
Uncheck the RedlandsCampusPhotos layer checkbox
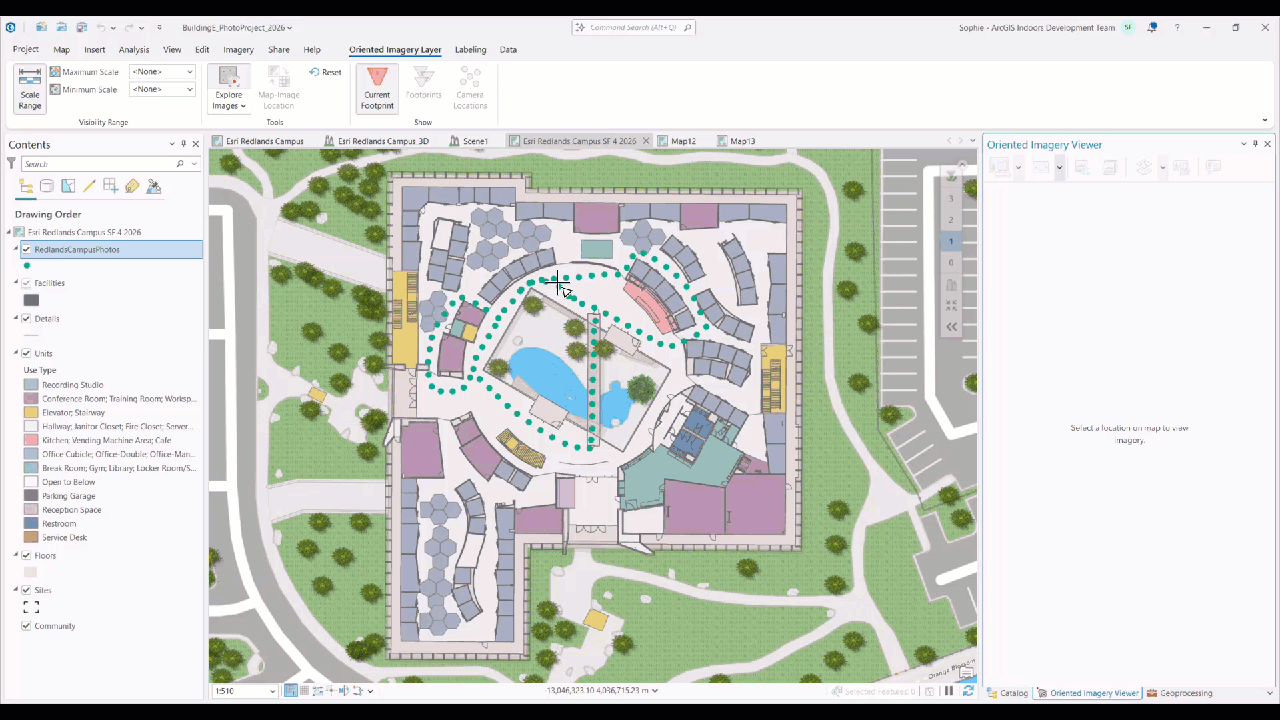(27, 250)
